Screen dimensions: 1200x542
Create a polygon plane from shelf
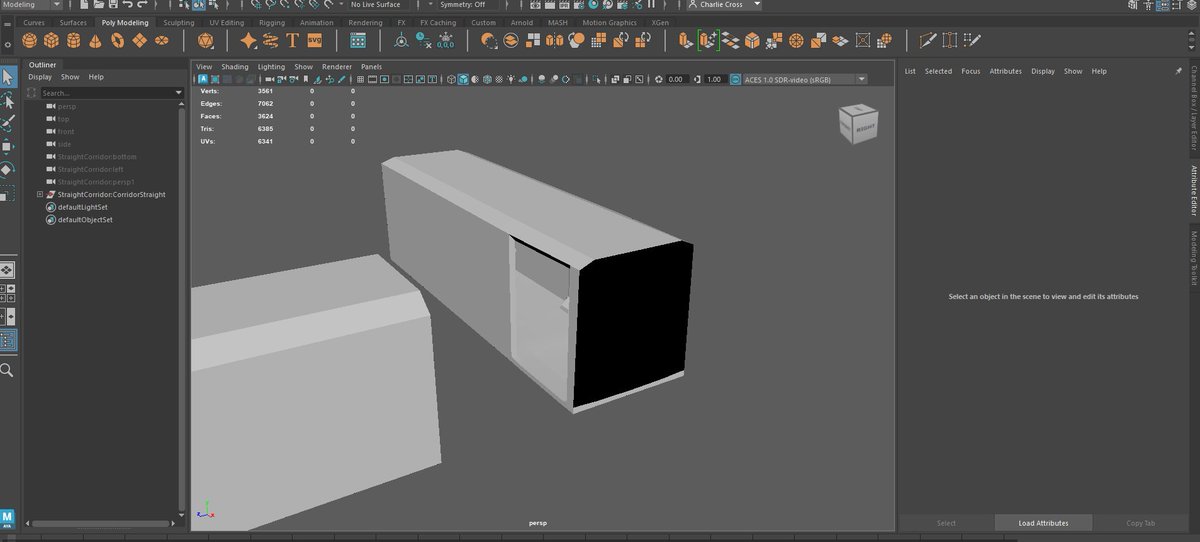[139, 40]
